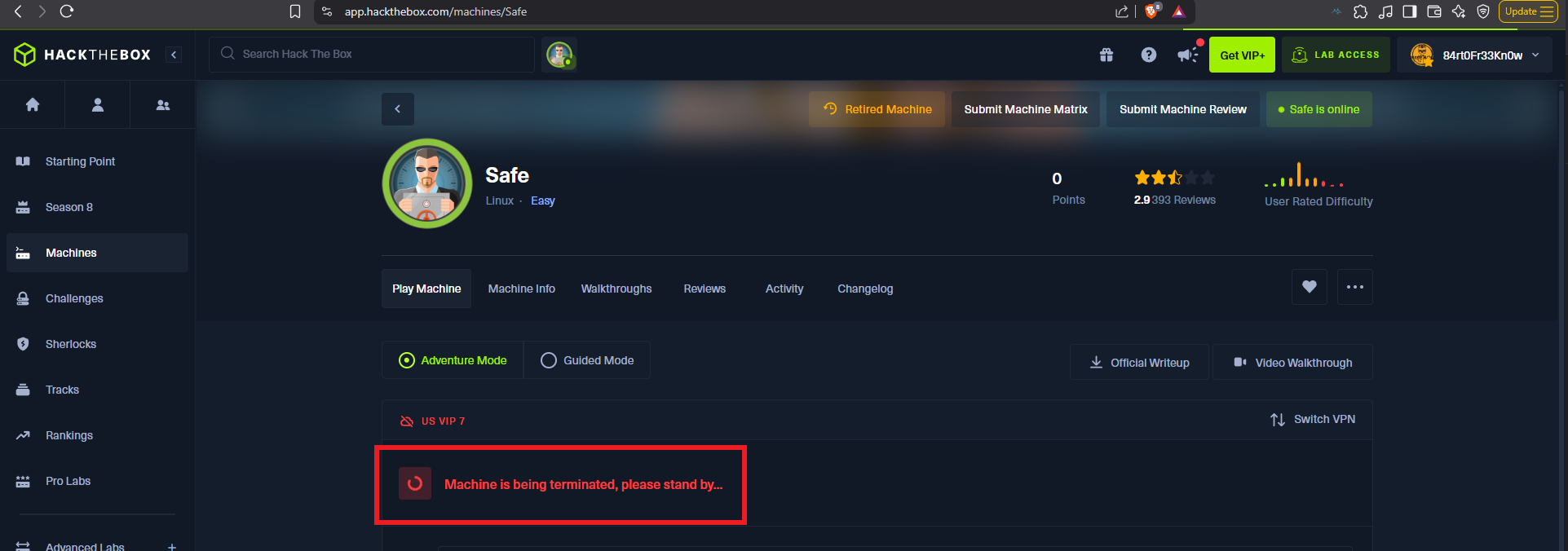This screenshot has height=551, width=1568.
Task: Open the Walkthroughs tab
Action: tap(616, 289)
